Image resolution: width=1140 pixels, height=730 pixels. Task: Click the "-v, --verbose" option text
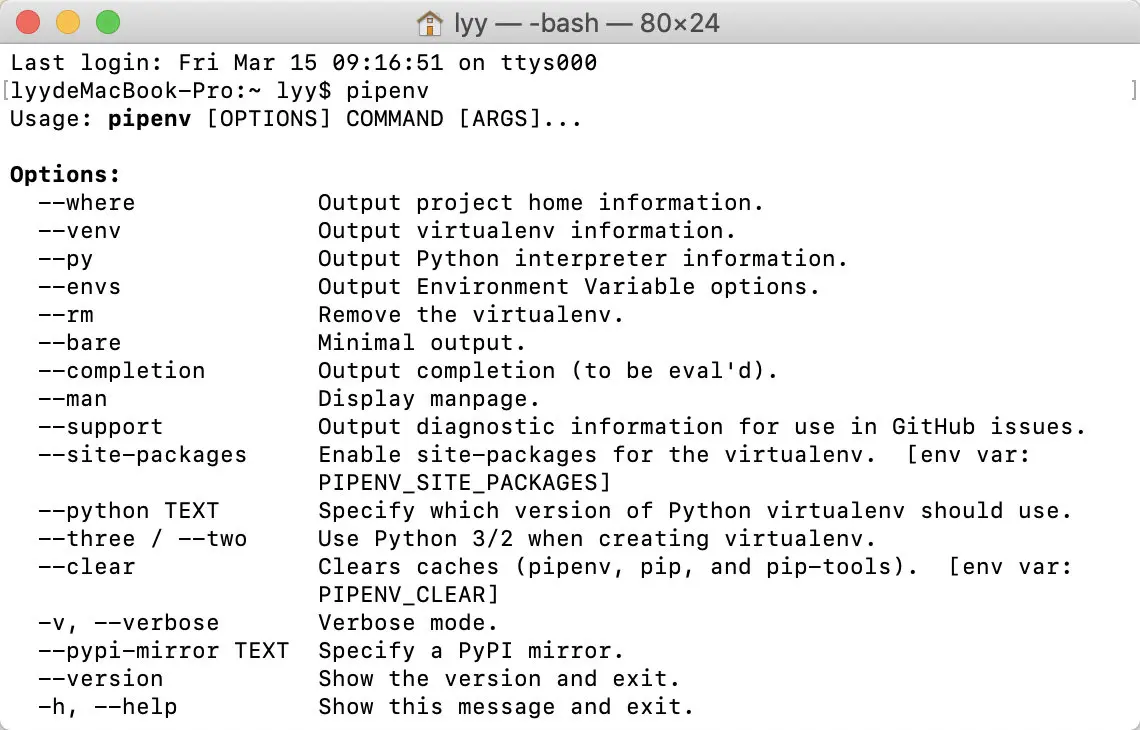click(x=129, y=623)
